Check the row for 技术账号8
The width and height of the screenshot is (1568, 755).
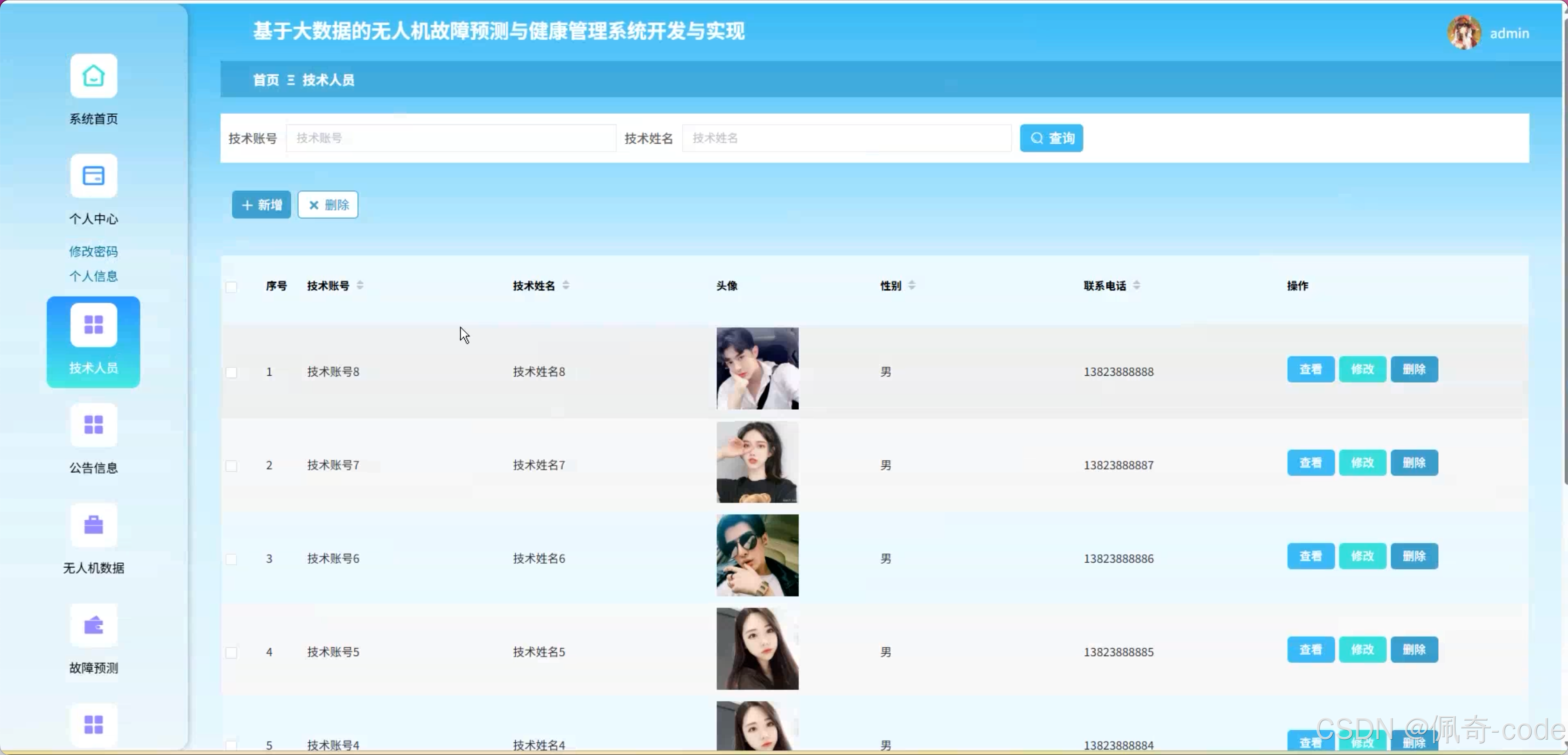tap(231, 372)
